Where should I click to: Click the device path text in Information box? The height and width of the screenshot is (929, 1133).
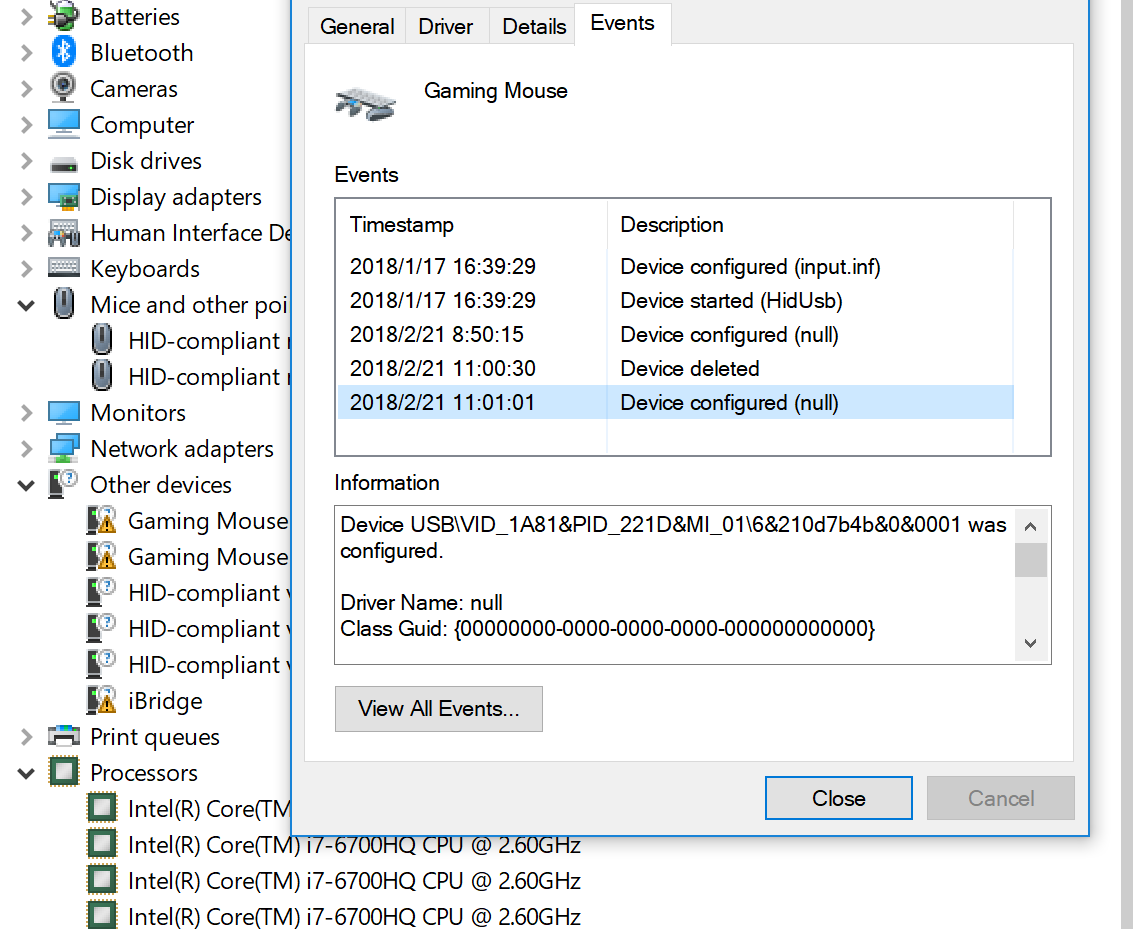click(x=686, y=524)
